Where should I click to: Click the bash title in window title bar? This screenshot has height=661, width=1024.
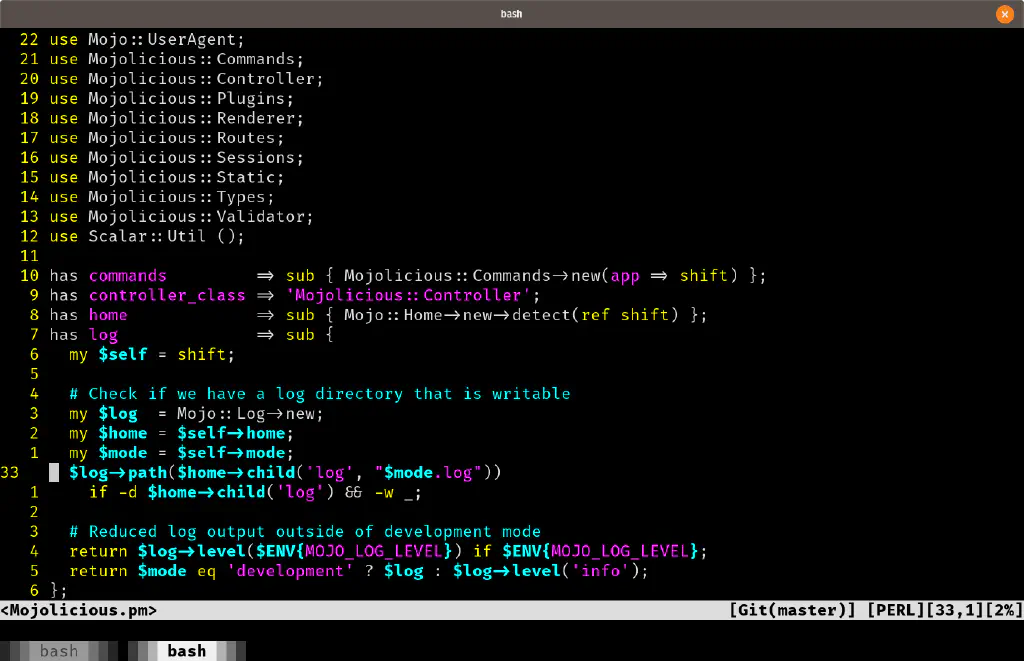[511, 14]
